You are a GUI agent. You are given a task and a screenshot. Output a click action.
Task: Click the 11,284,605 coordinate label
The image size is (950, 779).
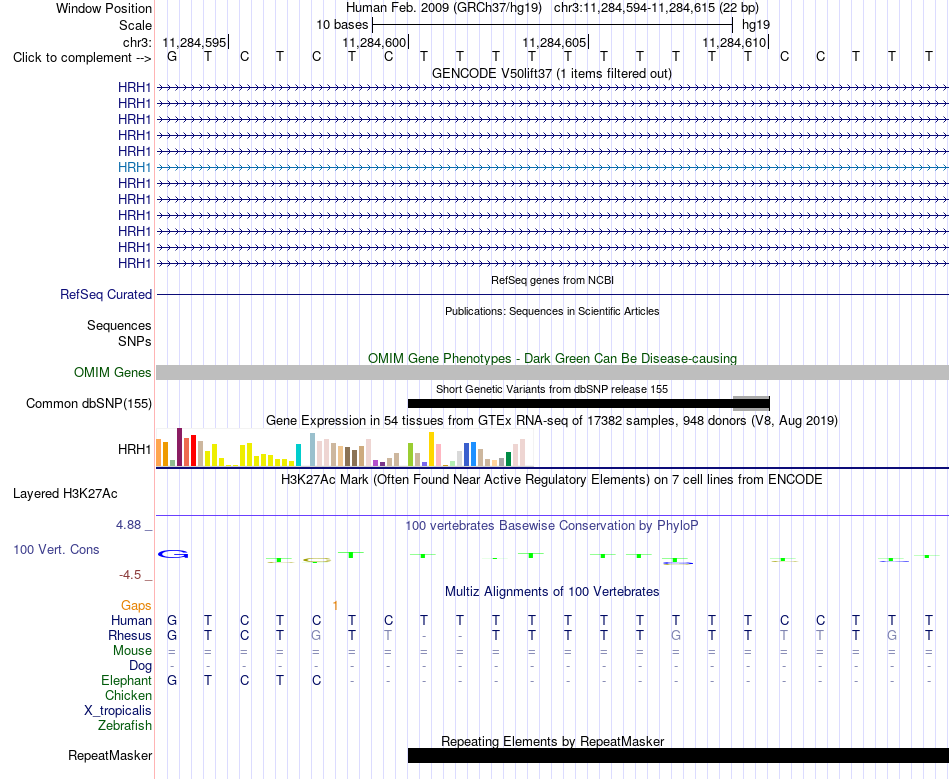coord(554,42)
